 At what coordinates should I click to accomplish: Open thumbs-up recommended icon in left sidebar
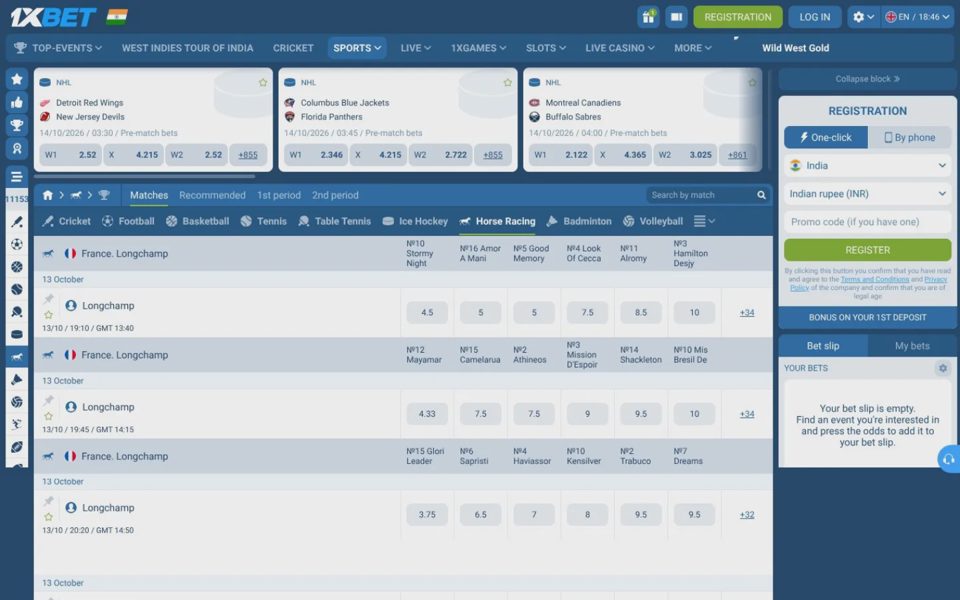[17, 102]
